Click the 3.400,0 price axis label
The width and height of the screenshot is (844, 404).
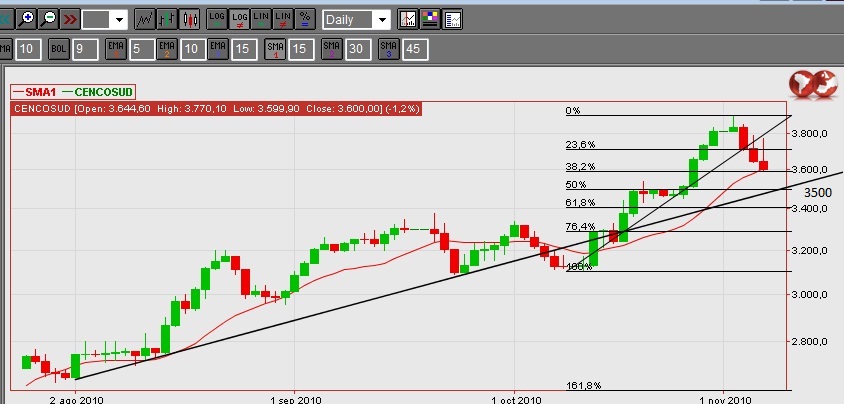point(812,208)
